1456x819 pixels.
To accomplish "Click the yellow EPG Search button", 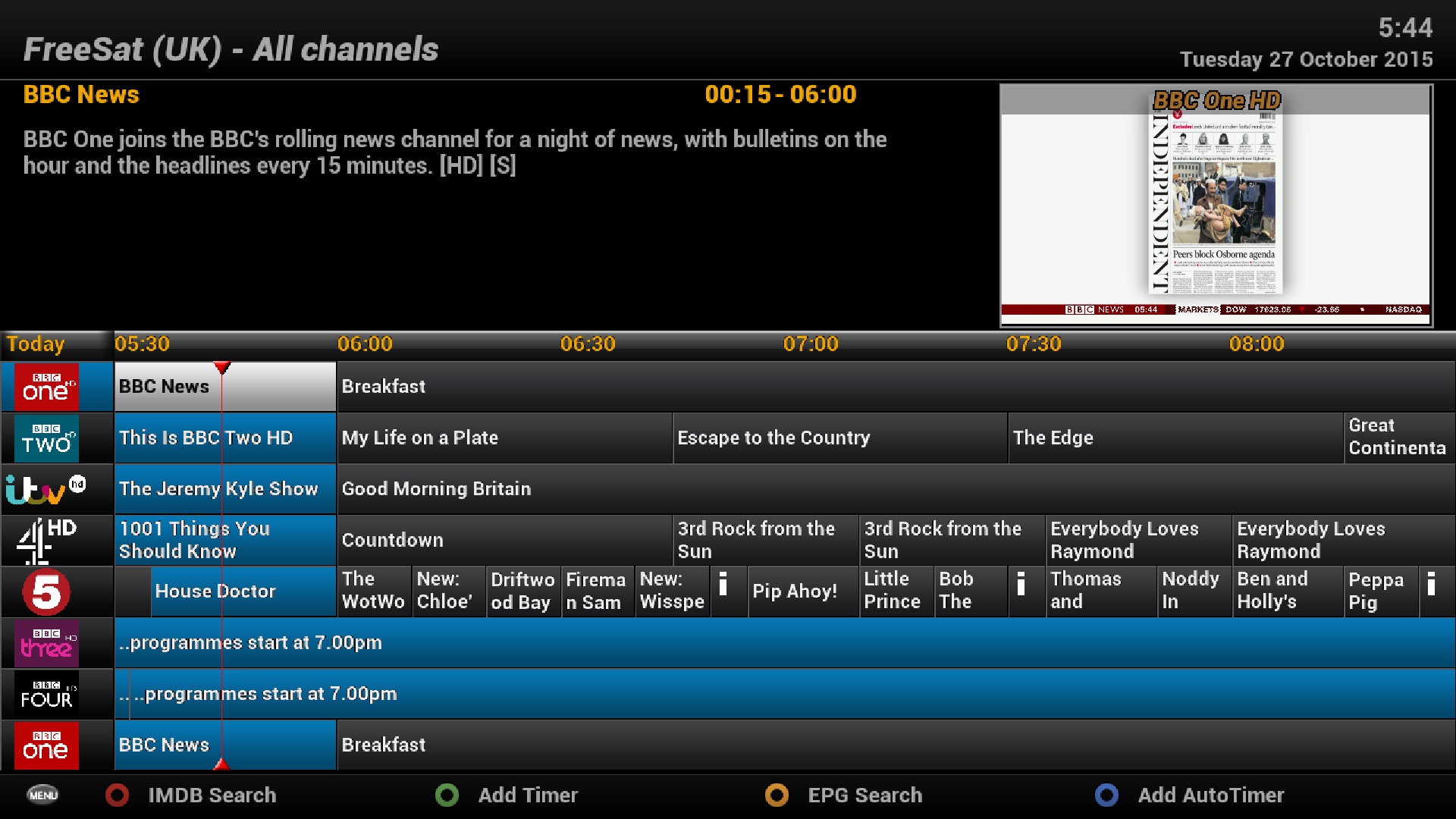I will (x=777, y=795).
